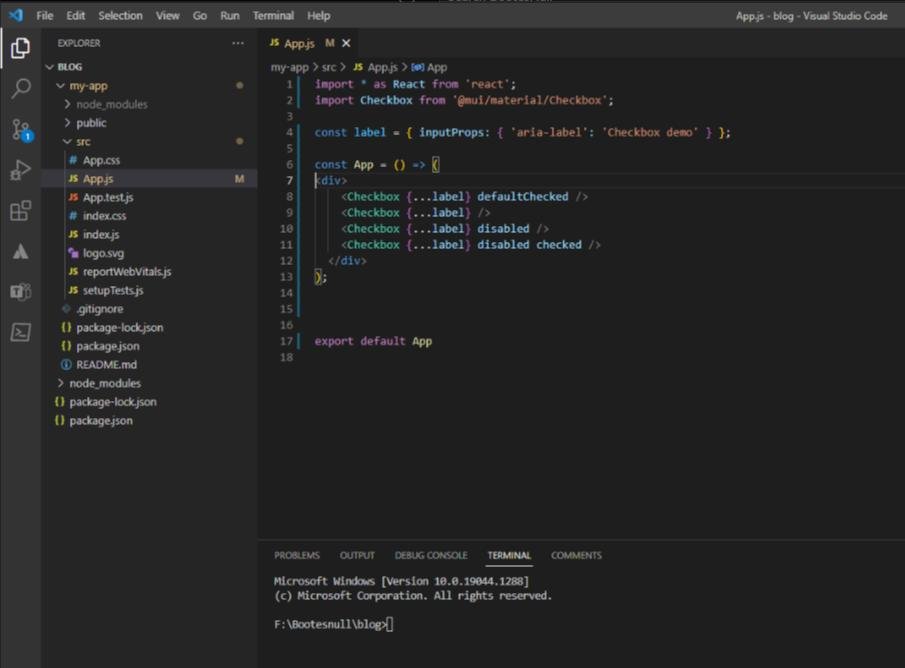Image resolution: width=905 pixels, height=668 pixels.
Task: Open the Teams extension view
Action: tap(20, 291)
